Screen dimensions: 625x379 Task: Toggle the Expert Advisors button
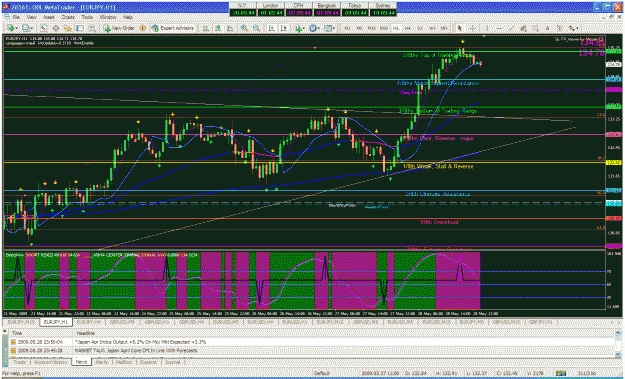pos(173,28)
